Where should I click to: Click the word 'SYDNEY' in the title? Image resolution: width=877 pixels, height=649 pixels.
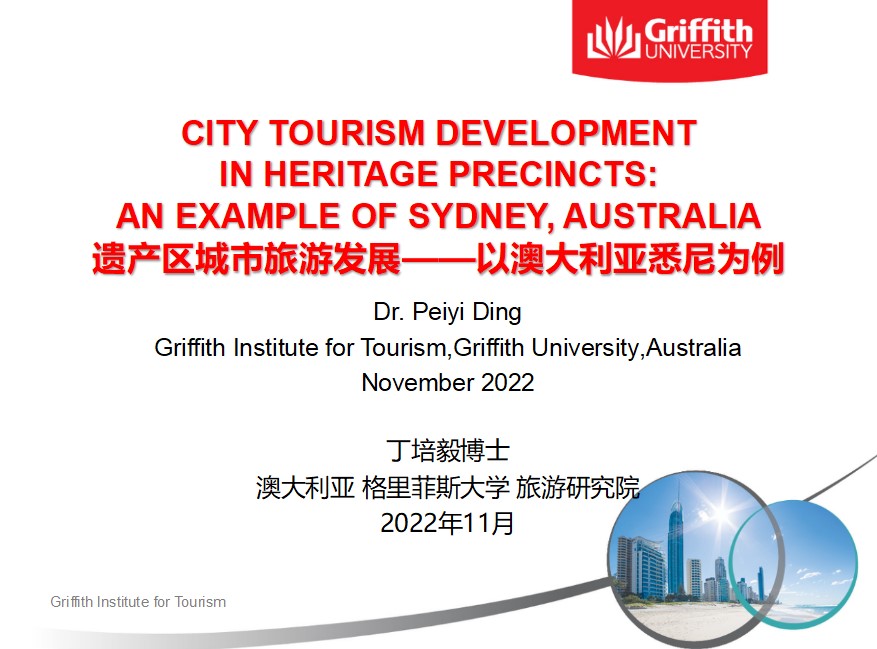[x=508, y=216]
